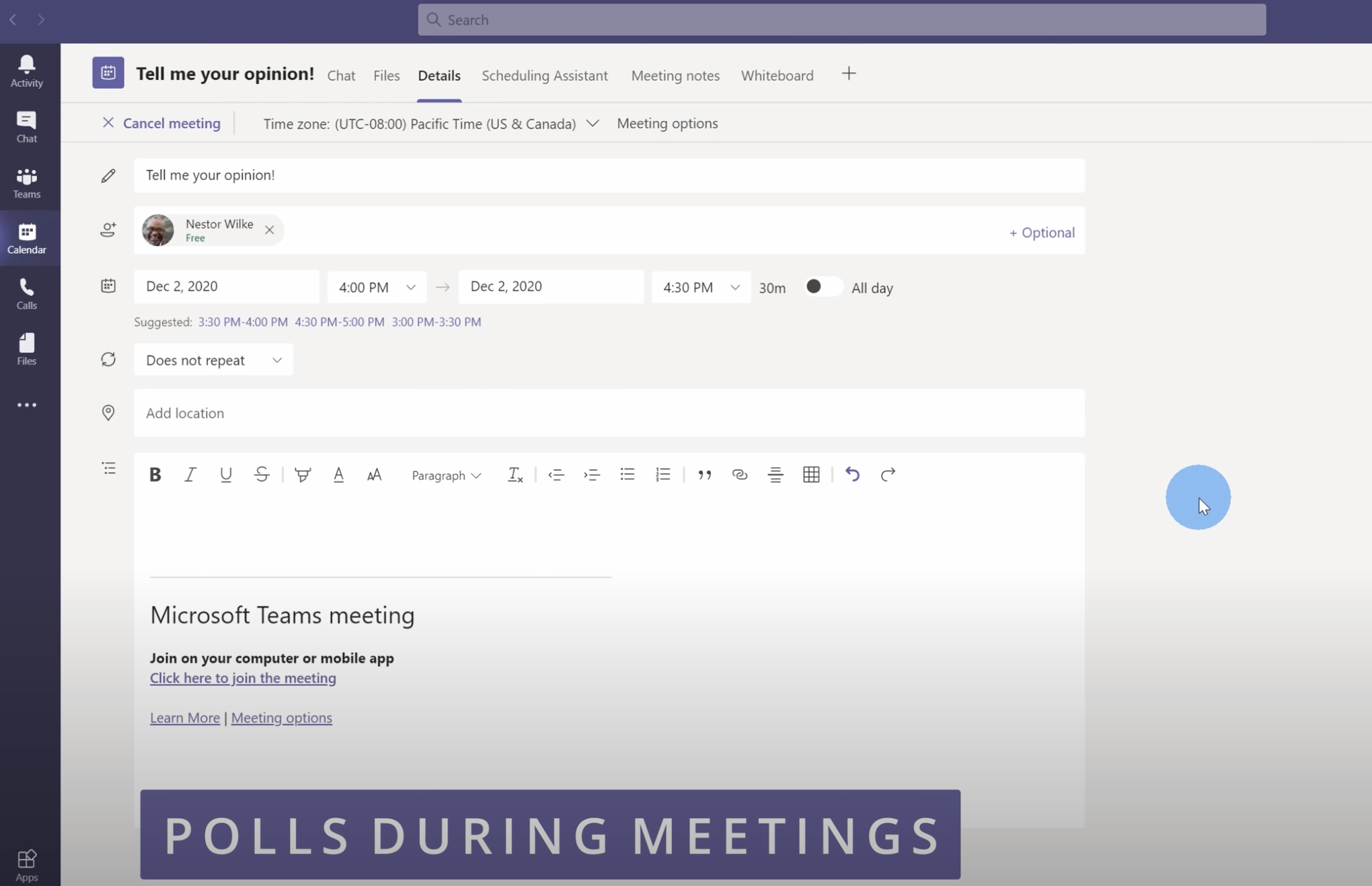Open the 4:00 PM start time dropdown
The image size is (1372, 886).
point(376,287)
